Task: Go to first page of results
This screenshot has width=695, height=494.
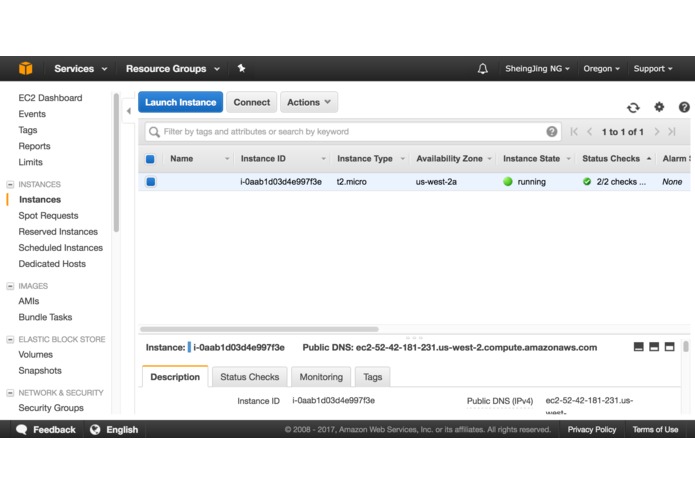Action: [574, 132]
